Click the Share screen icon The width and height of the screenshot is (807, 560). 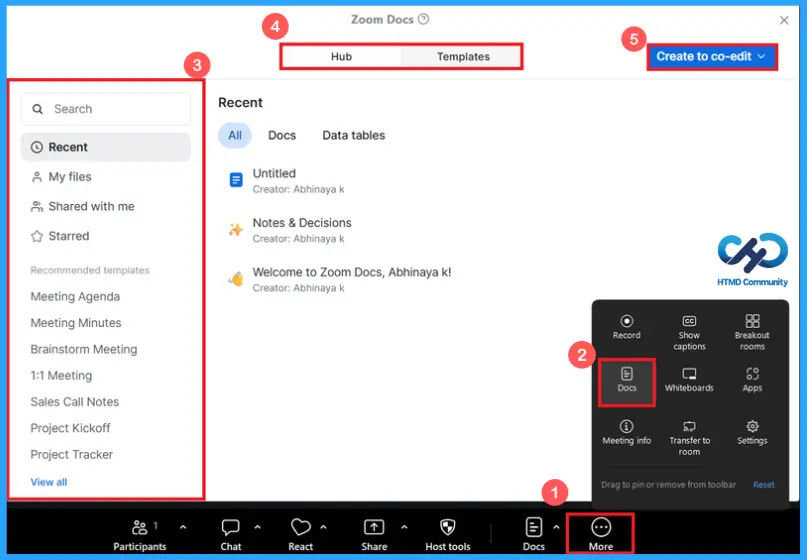pos(374,528)
